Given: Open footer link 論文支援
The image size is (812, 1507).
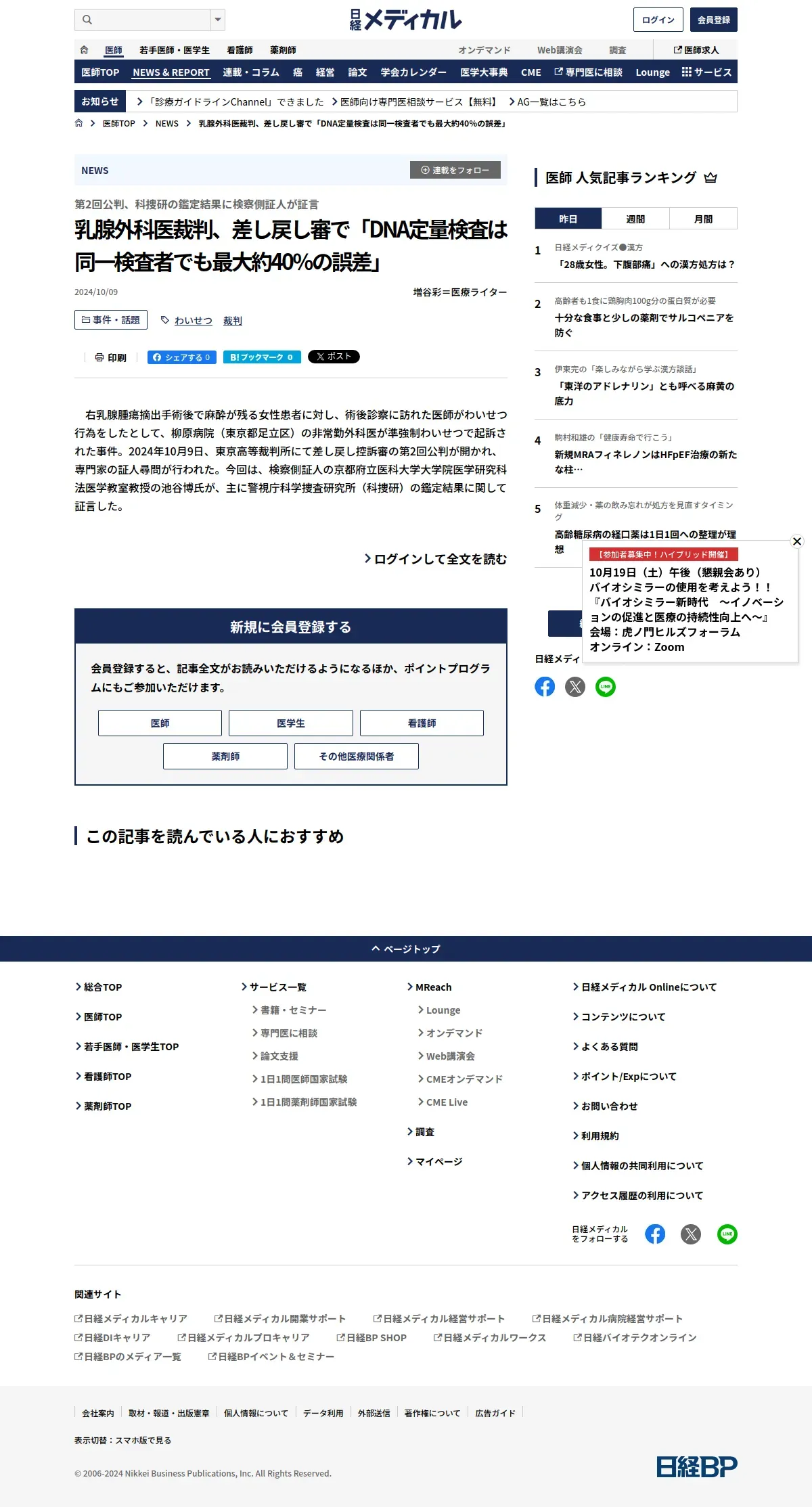Looking at the screenshot, I should click(x=275, y=1056).
